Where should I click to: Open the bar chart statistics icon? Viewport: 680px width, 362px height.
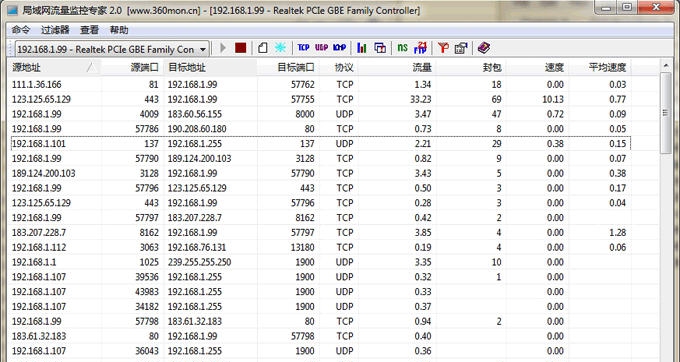click(x=362, y=48)
